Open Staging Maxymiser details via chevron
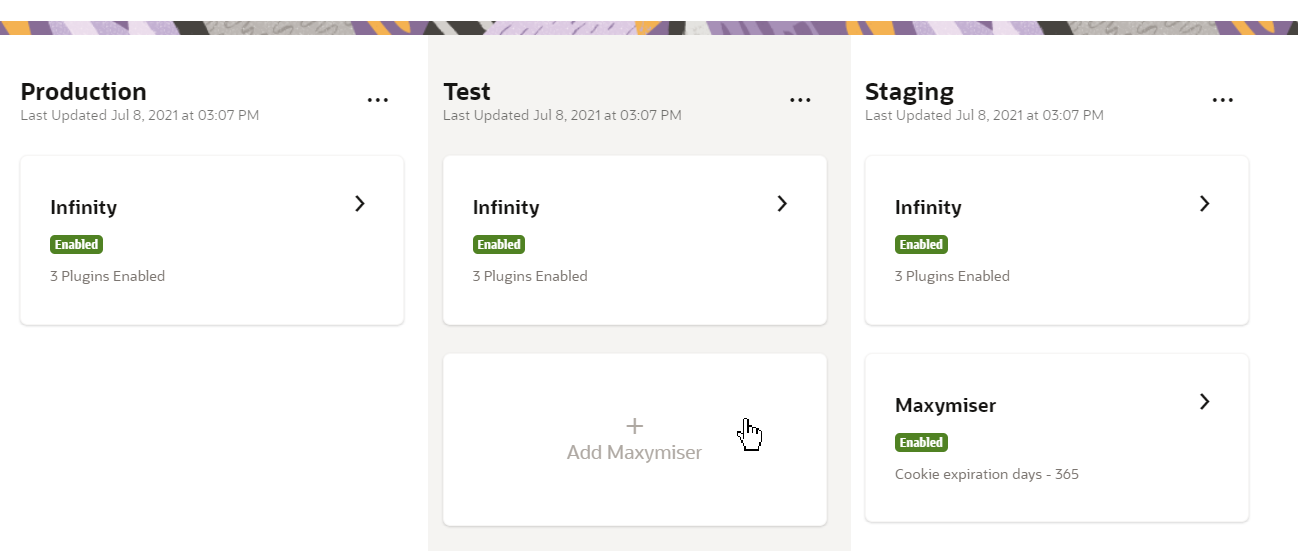 point(1204,402)
